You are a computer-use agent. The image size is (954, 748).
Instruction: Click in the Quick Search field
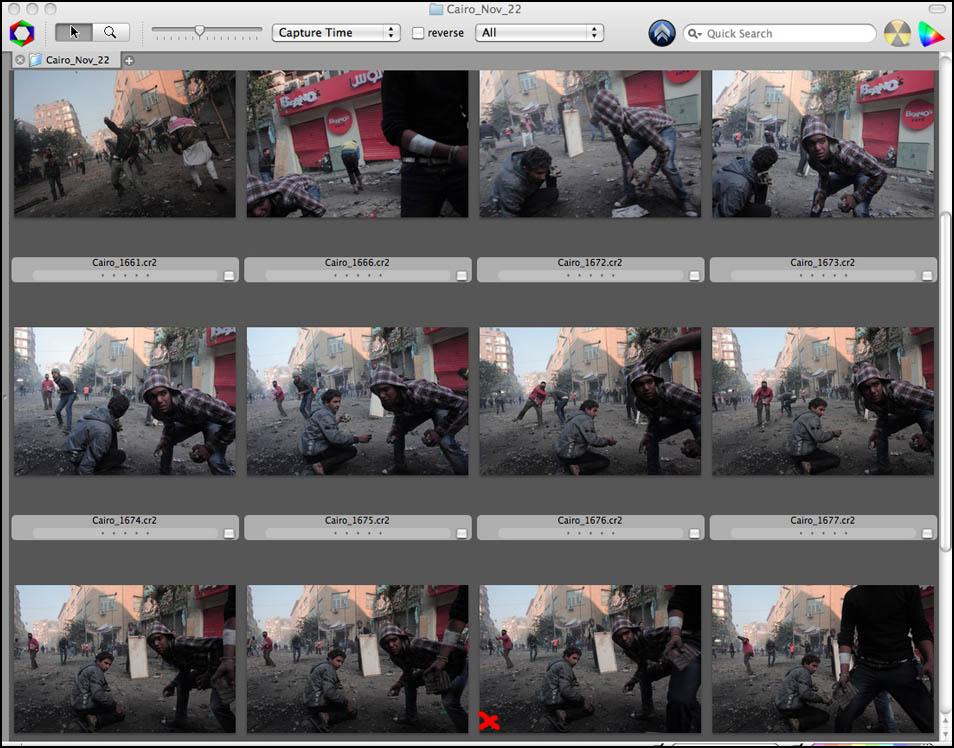coord(779,33)
